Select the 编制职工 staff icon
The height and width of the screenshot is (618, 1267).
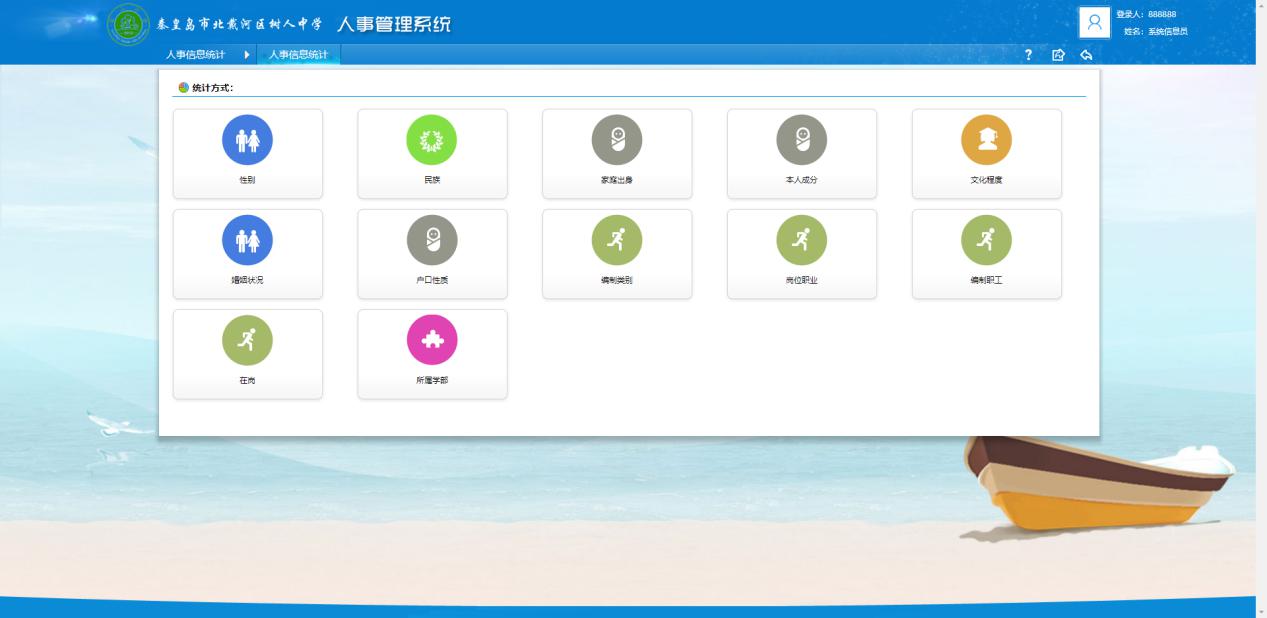pos(986,240)
